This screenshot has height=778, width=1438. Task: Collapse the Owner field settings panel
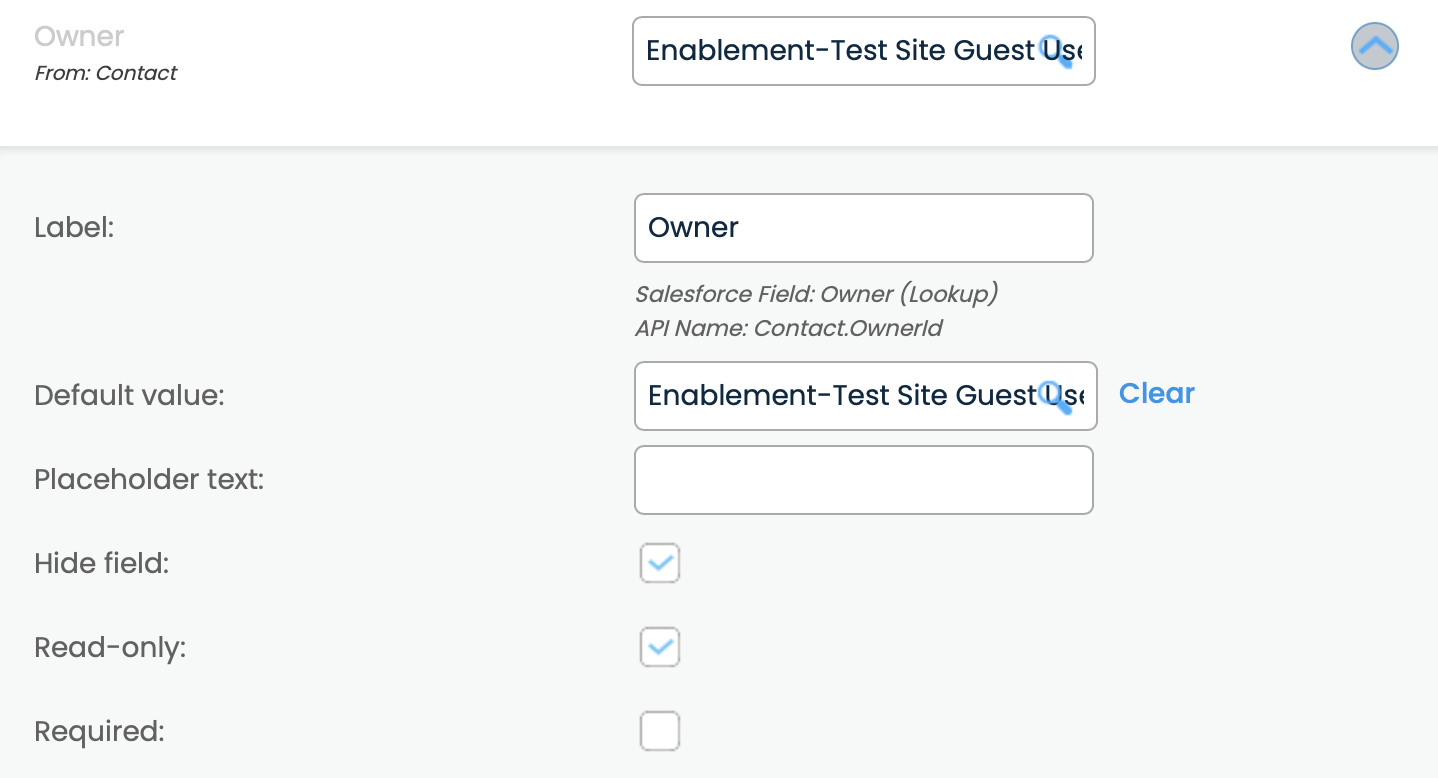[1374, 46]
